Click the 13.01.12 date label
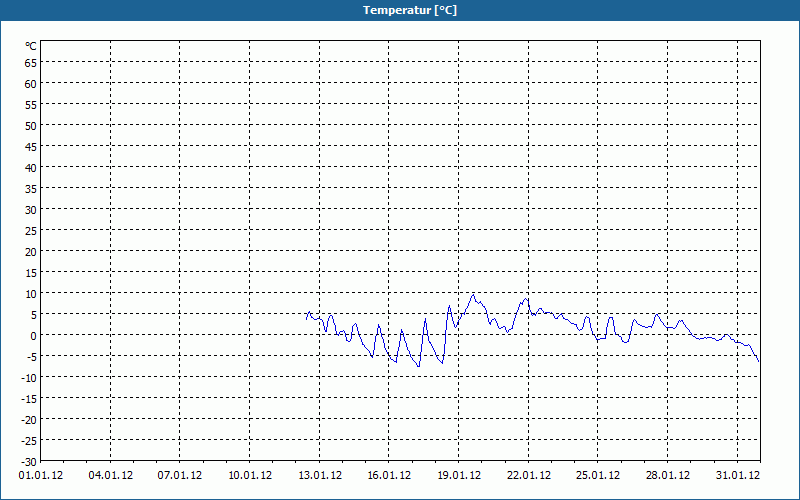The image size is (800, 500). tap(320, 476)
